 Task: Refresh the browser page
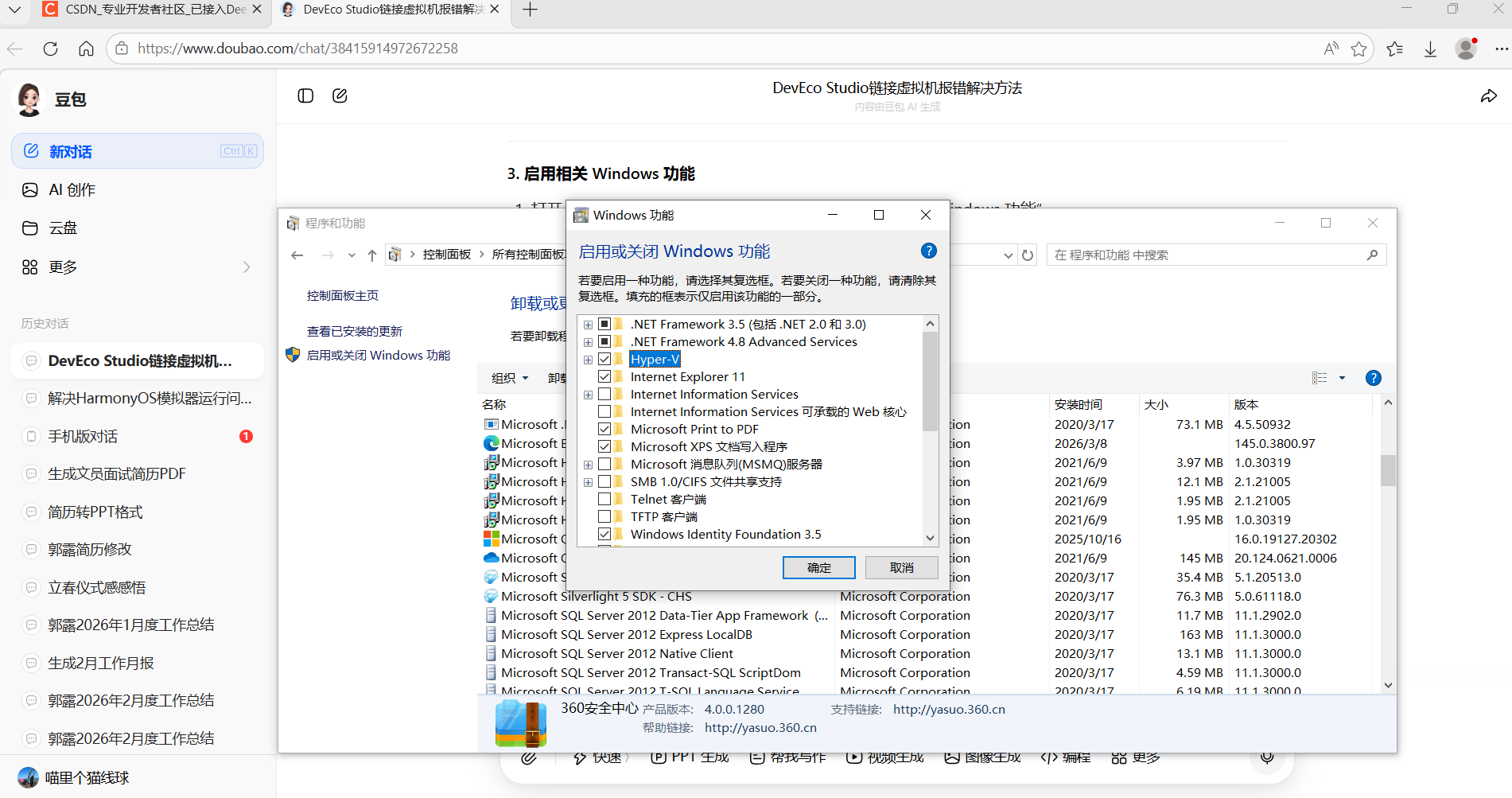[x=50, y=49]
